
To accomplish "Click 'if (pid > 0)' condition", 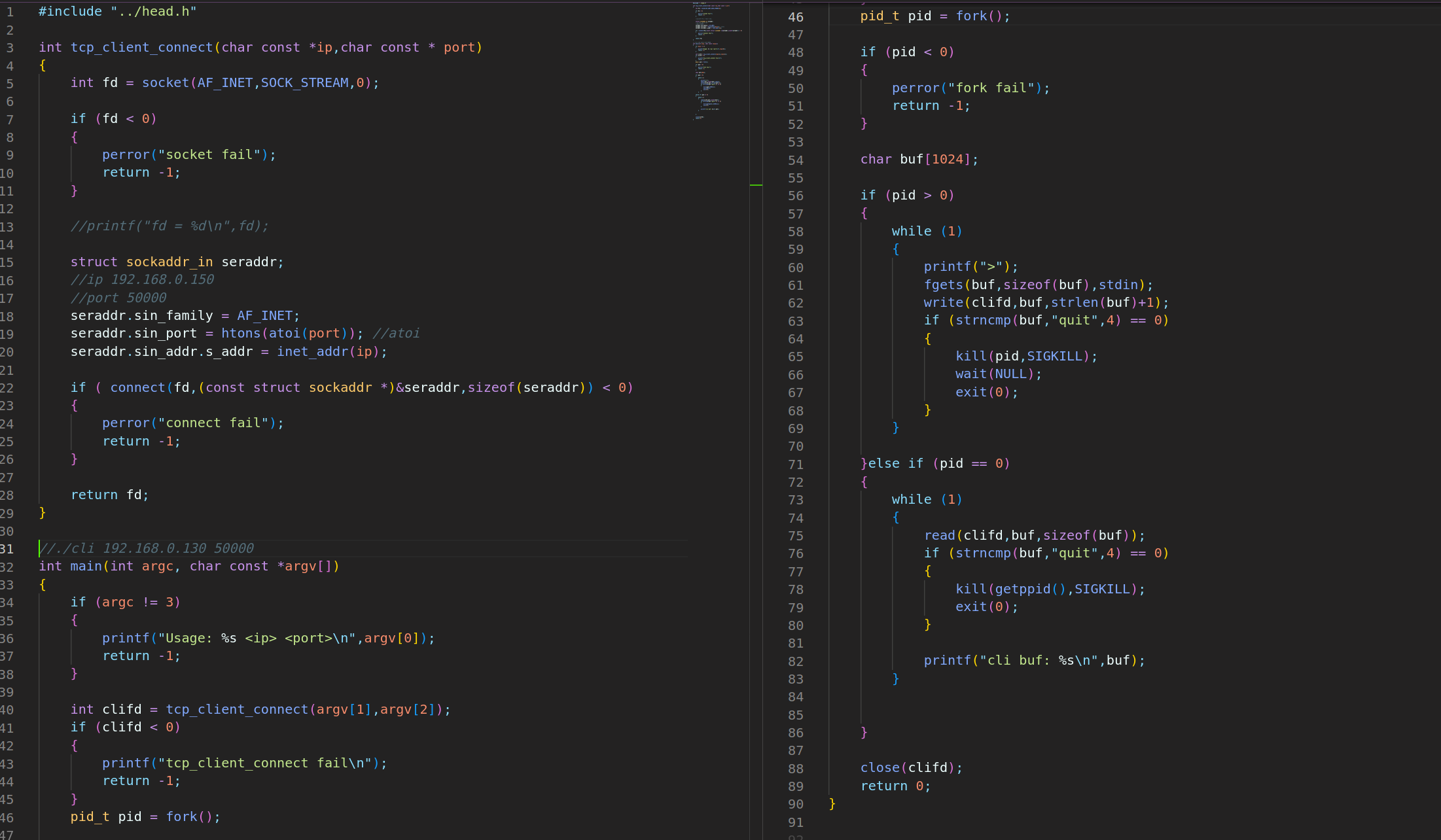I will (907, 195).
